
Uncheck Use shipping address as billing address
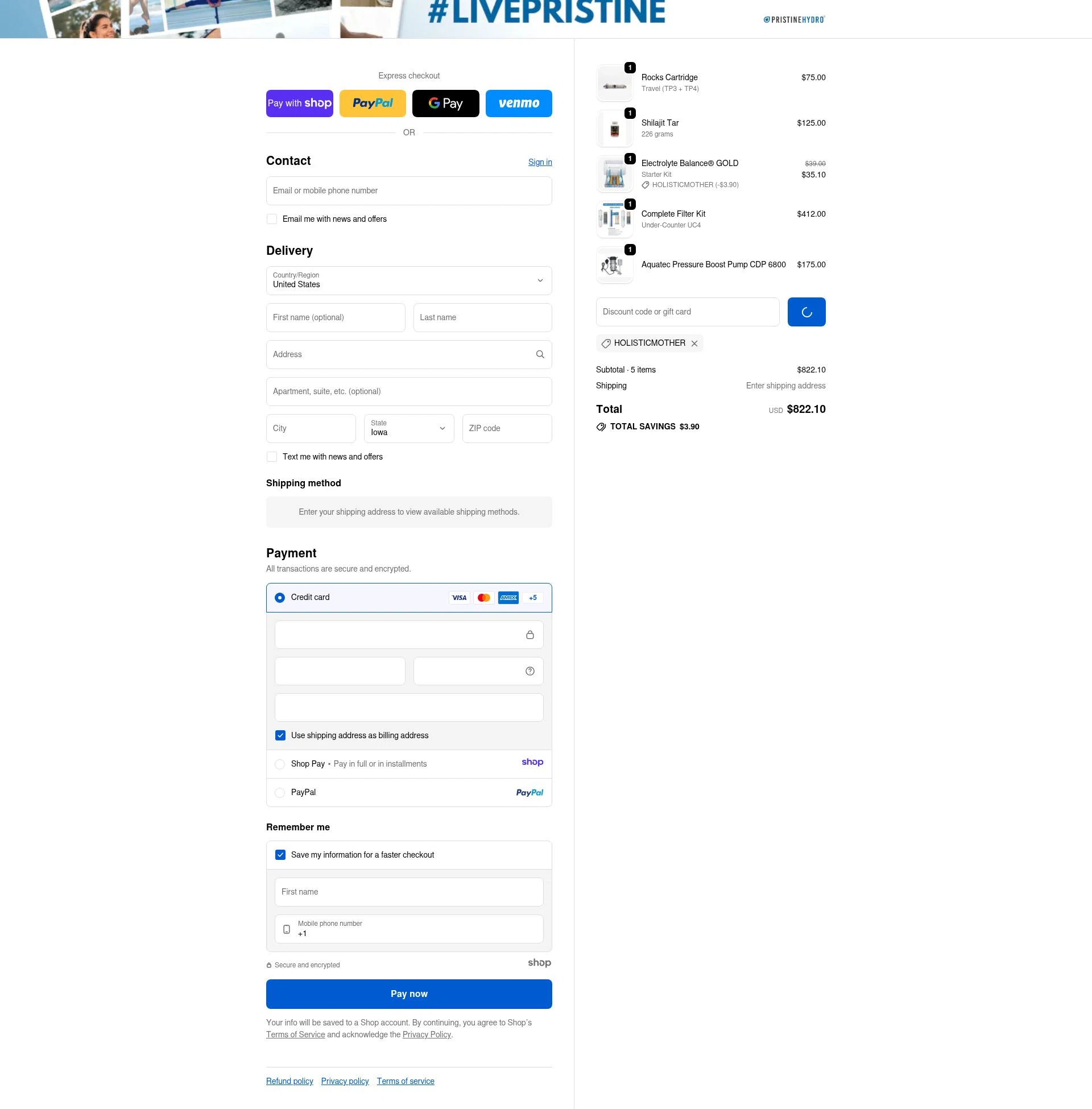click(280, 735)
